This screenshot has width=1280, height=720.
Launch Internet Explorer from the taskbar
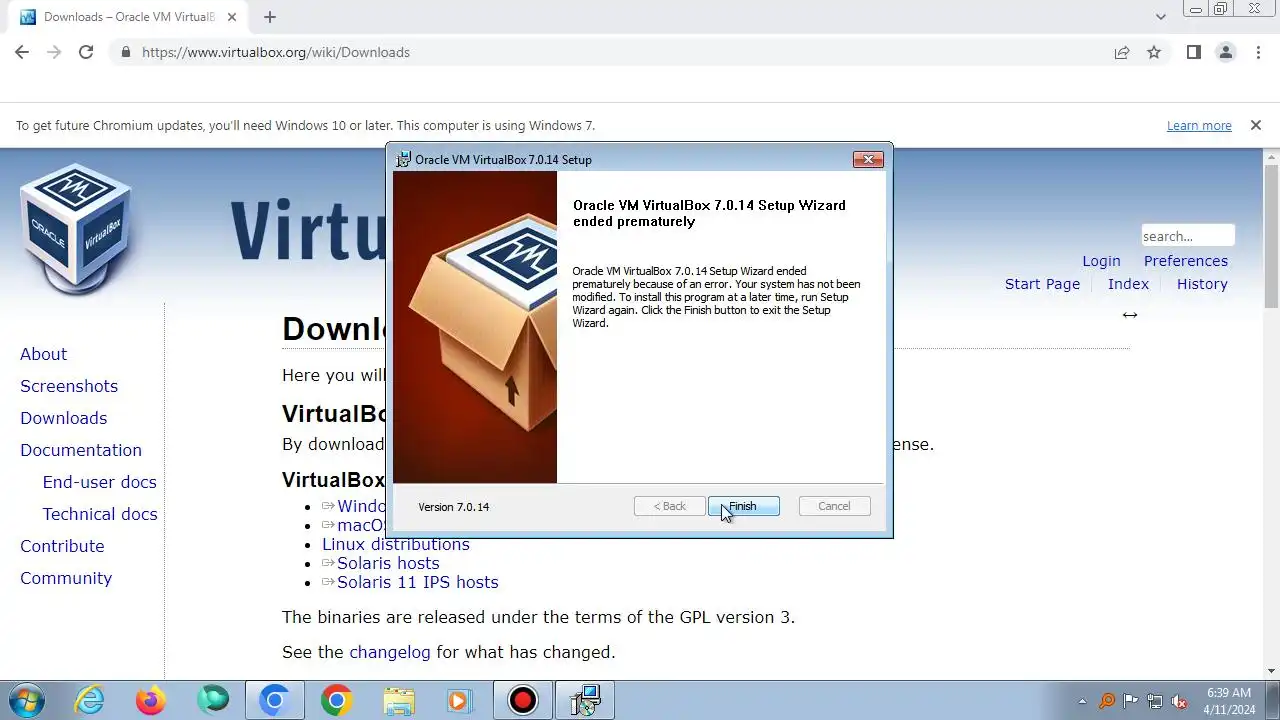coord(90,700)
